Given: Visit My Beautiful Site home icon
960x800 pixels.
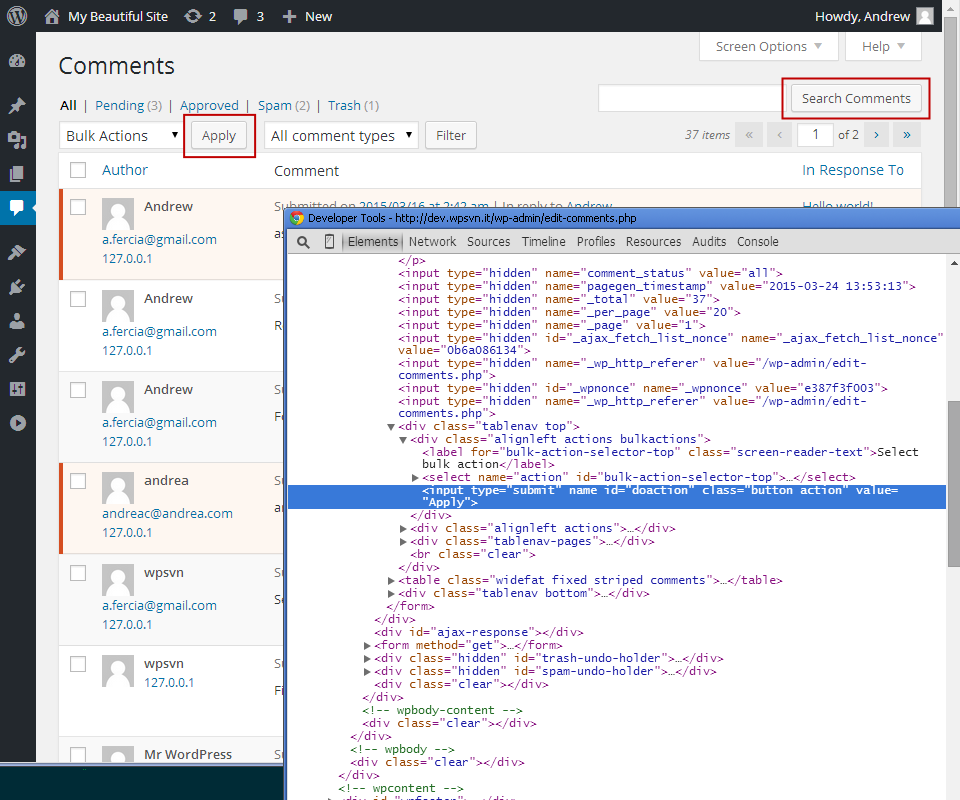Looking at the screenshot, I should [52, 17].
